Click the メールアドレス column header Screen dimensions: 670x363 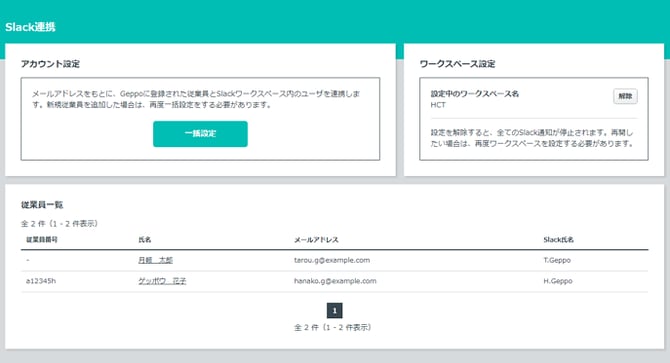[x=316, y=240]
